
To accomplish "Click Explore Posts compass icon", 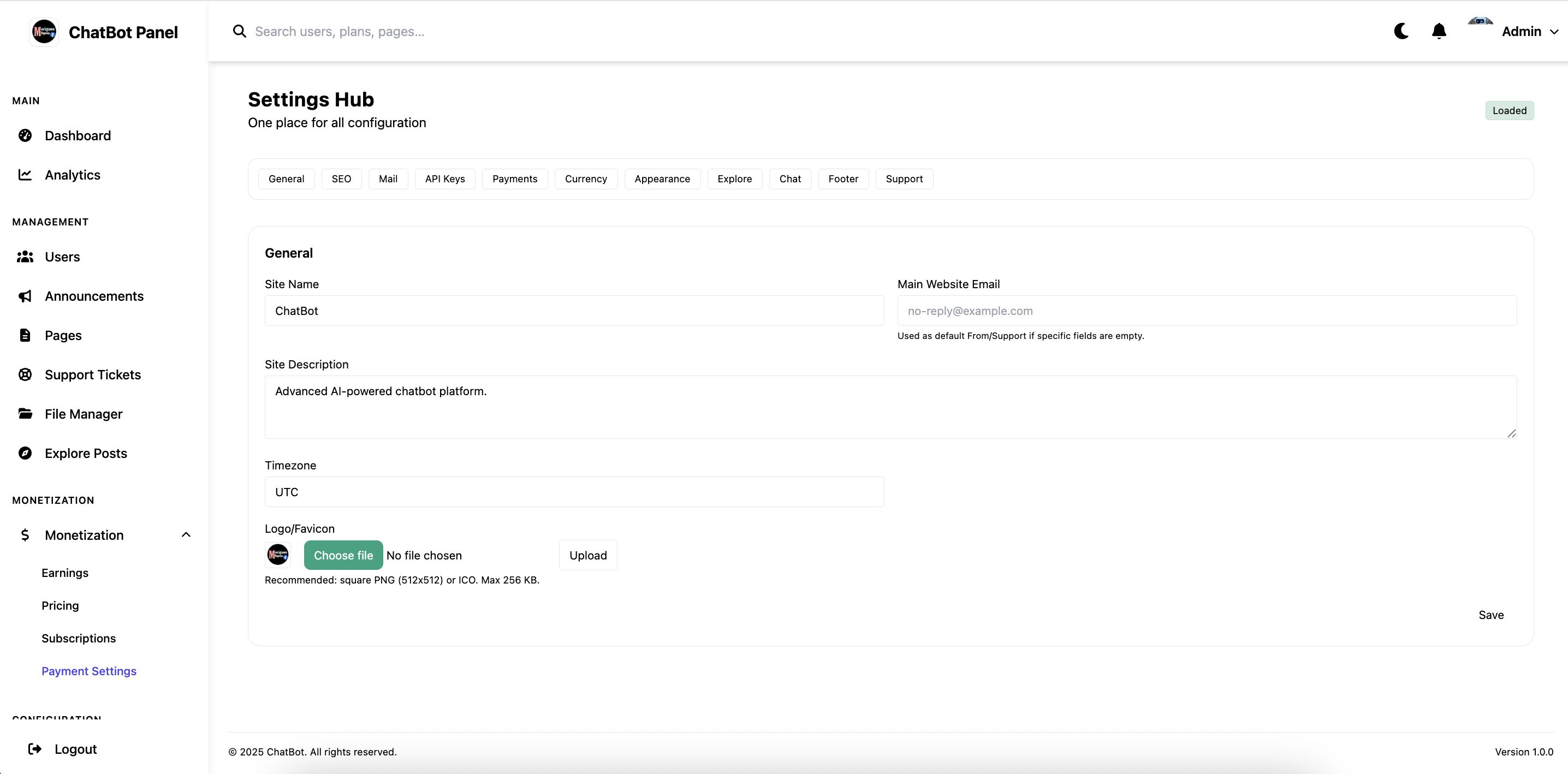I will [25, 454].
